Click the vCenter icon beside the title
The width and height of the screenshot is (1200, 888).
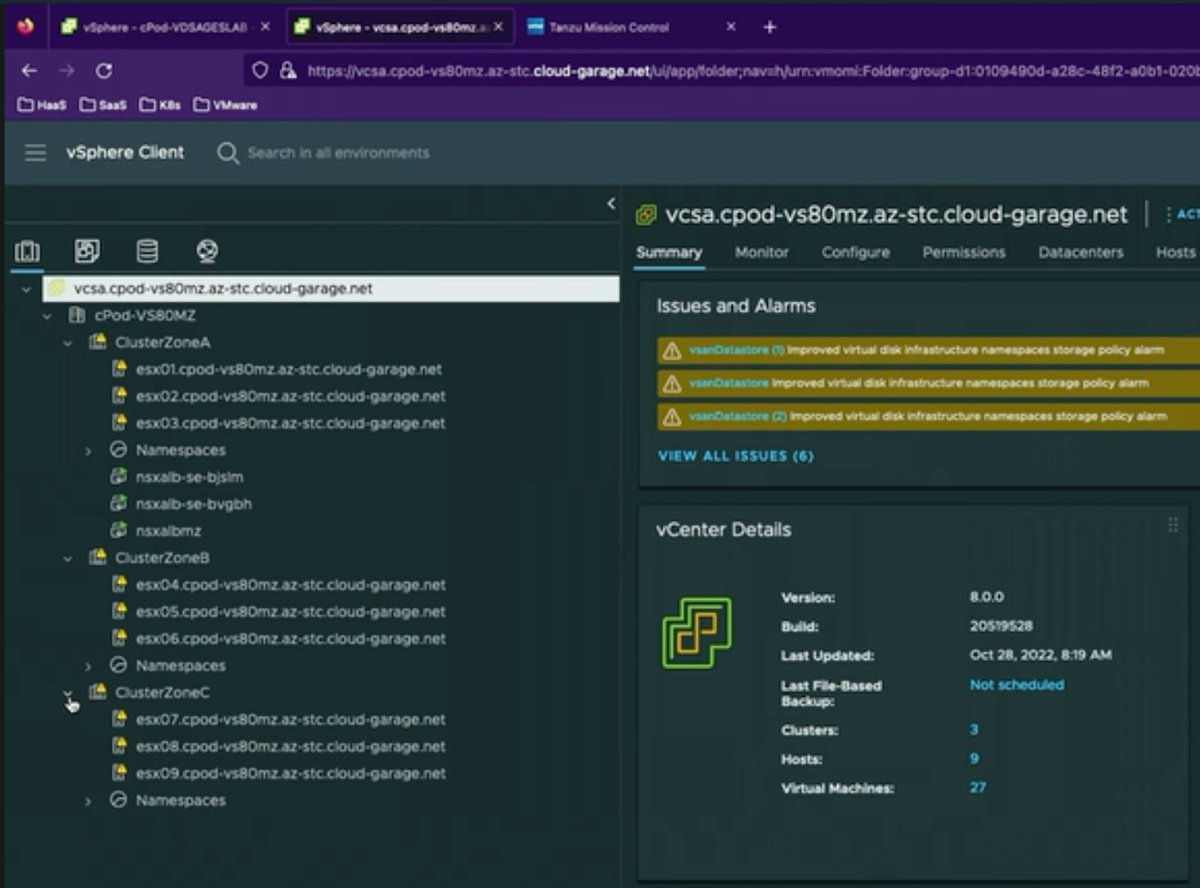point(647,215)
